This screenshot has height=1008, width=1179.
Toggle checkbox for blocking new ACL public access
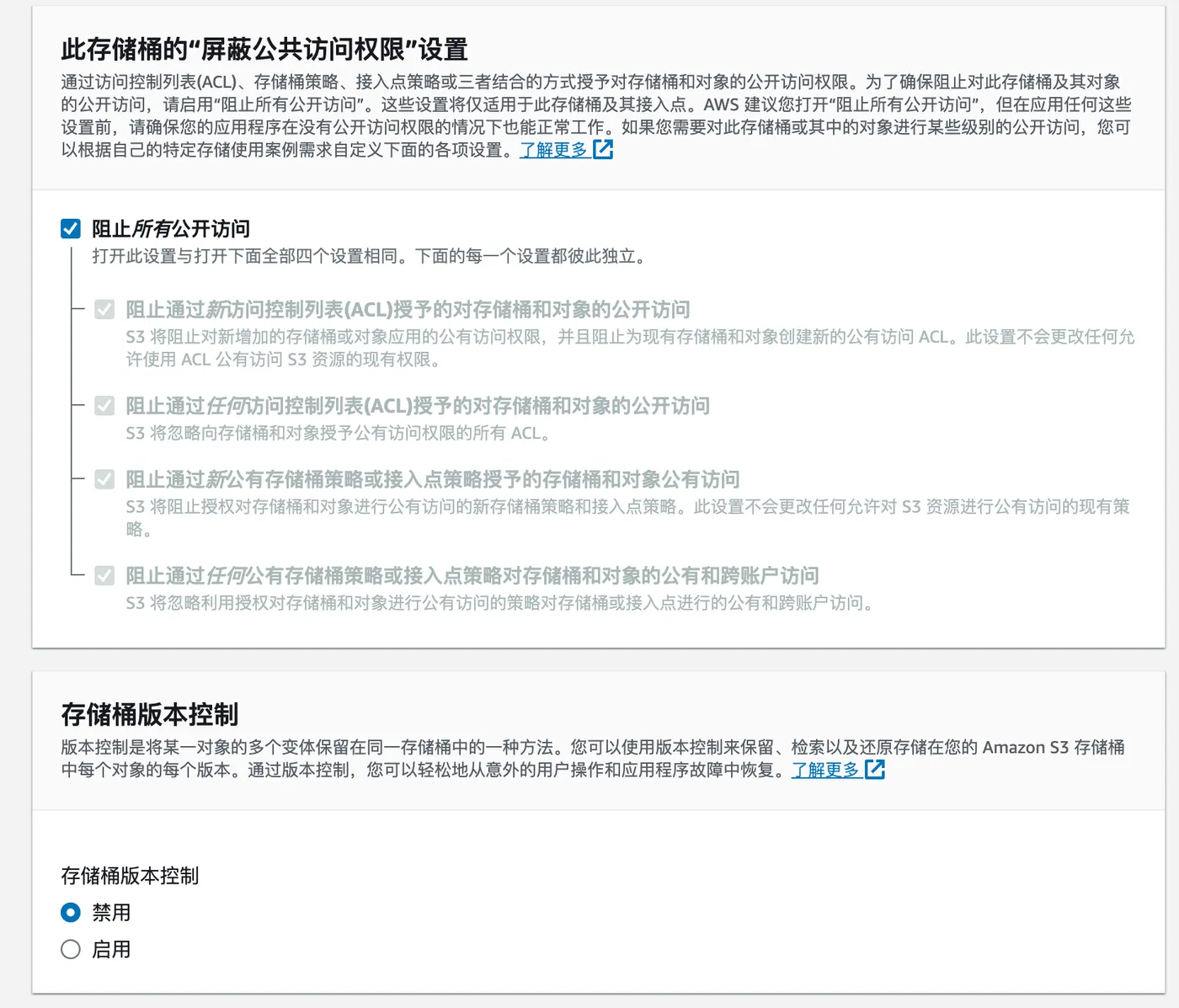(104, 310)
